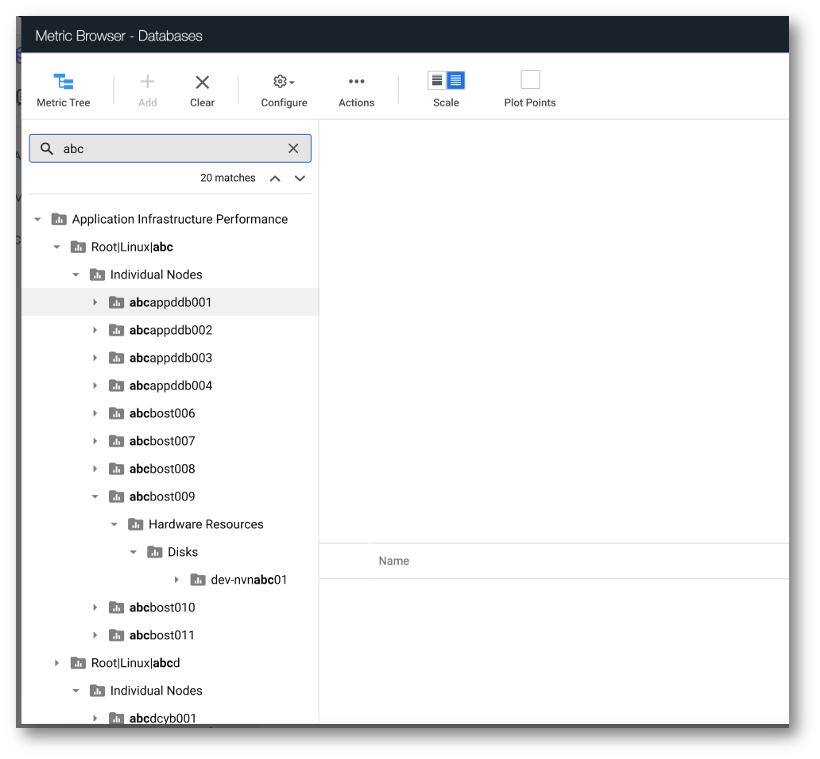Collapse the abcbost009 node

pos(95,496)
